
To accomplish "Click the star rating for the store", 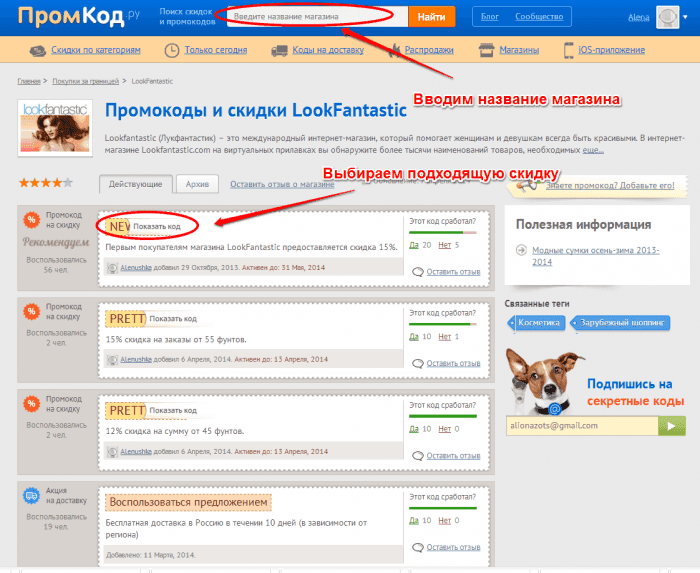I will click(x=46, y=183).
